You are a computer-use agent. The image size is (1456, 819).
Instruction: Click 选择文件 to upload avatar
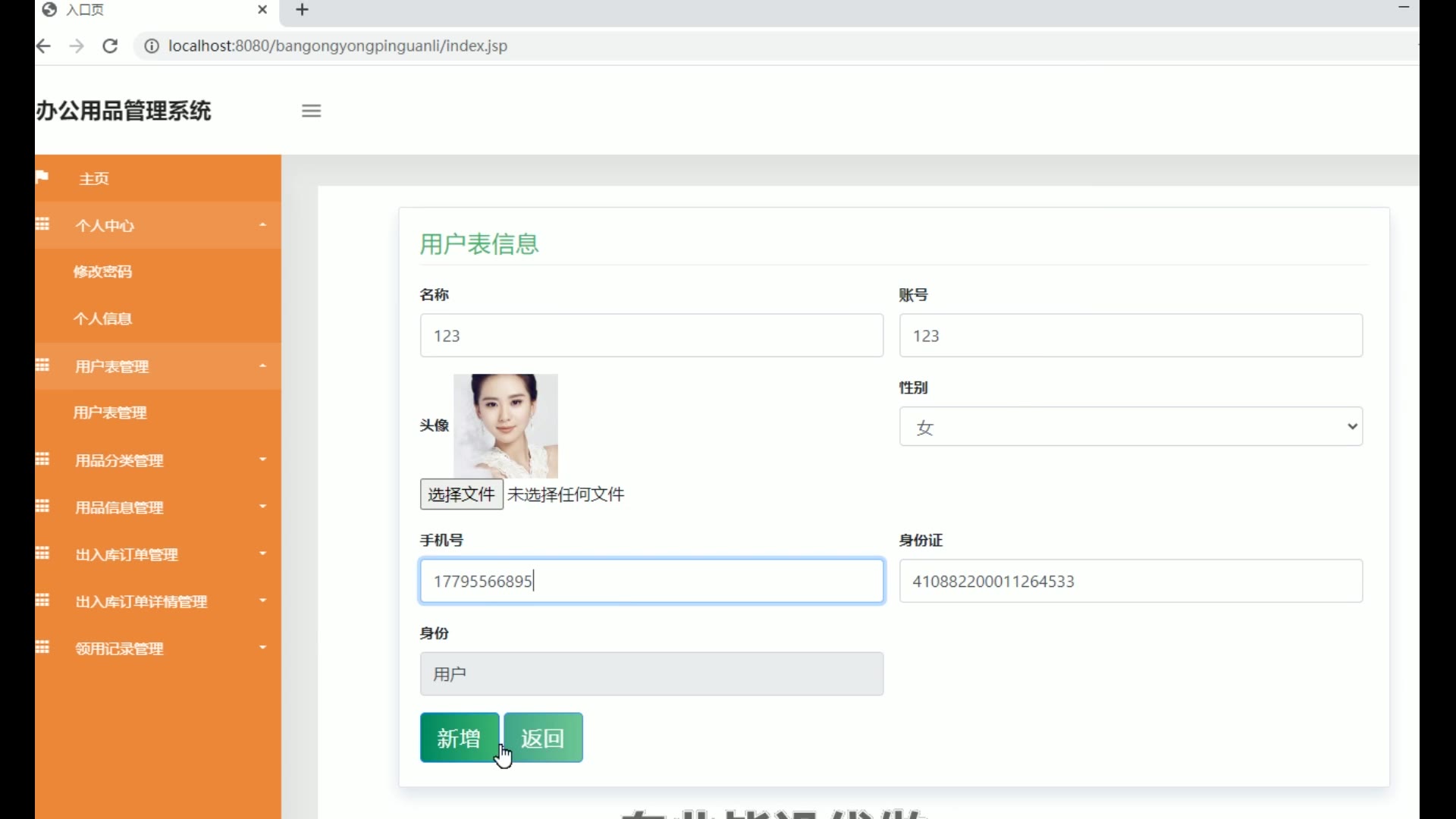[461, 494]
